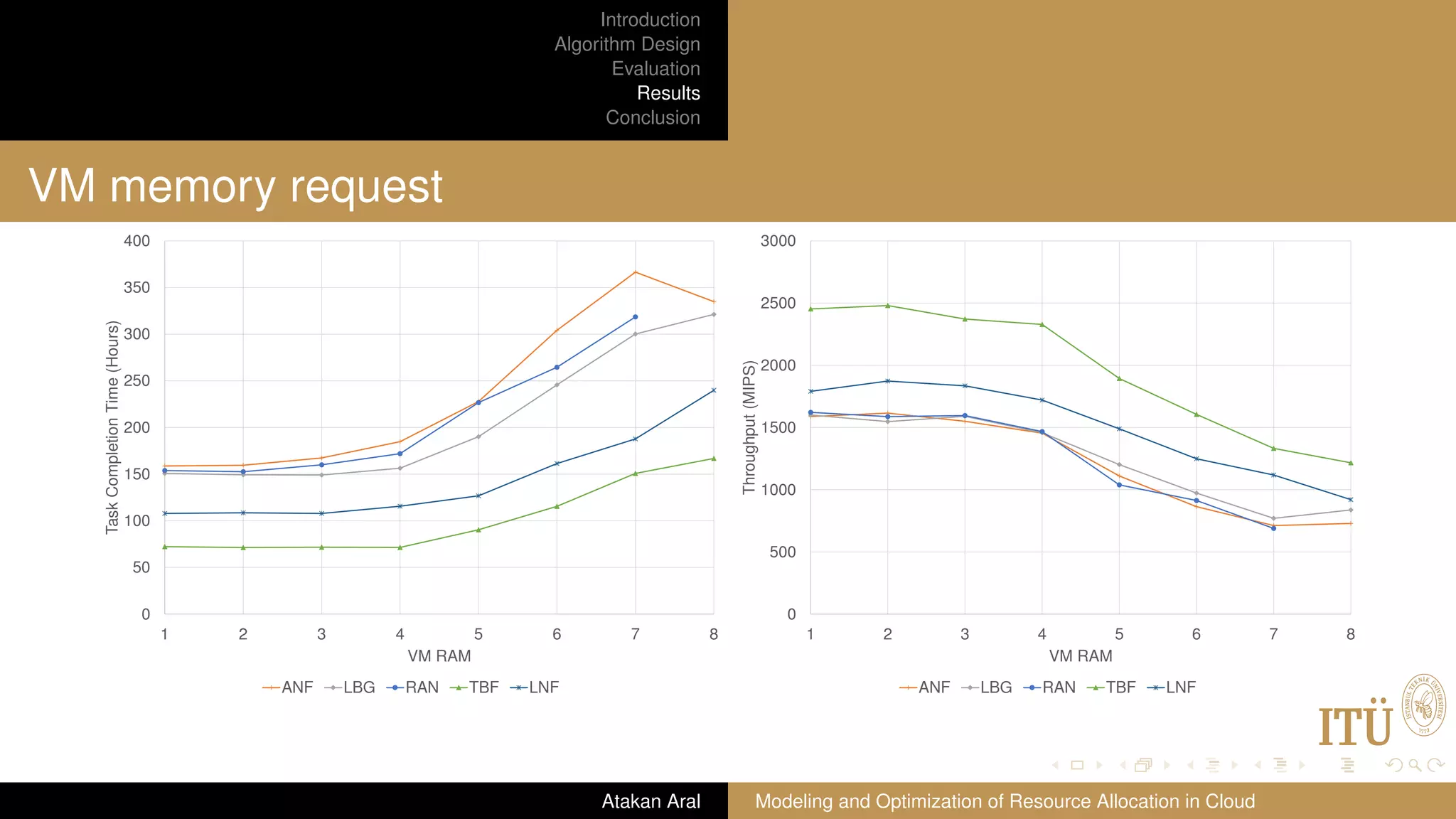Click LNF legend entry in throughput chart
Viewport: 1456px width, 819px height.
pyautogui.click(x=1172, y=687)
